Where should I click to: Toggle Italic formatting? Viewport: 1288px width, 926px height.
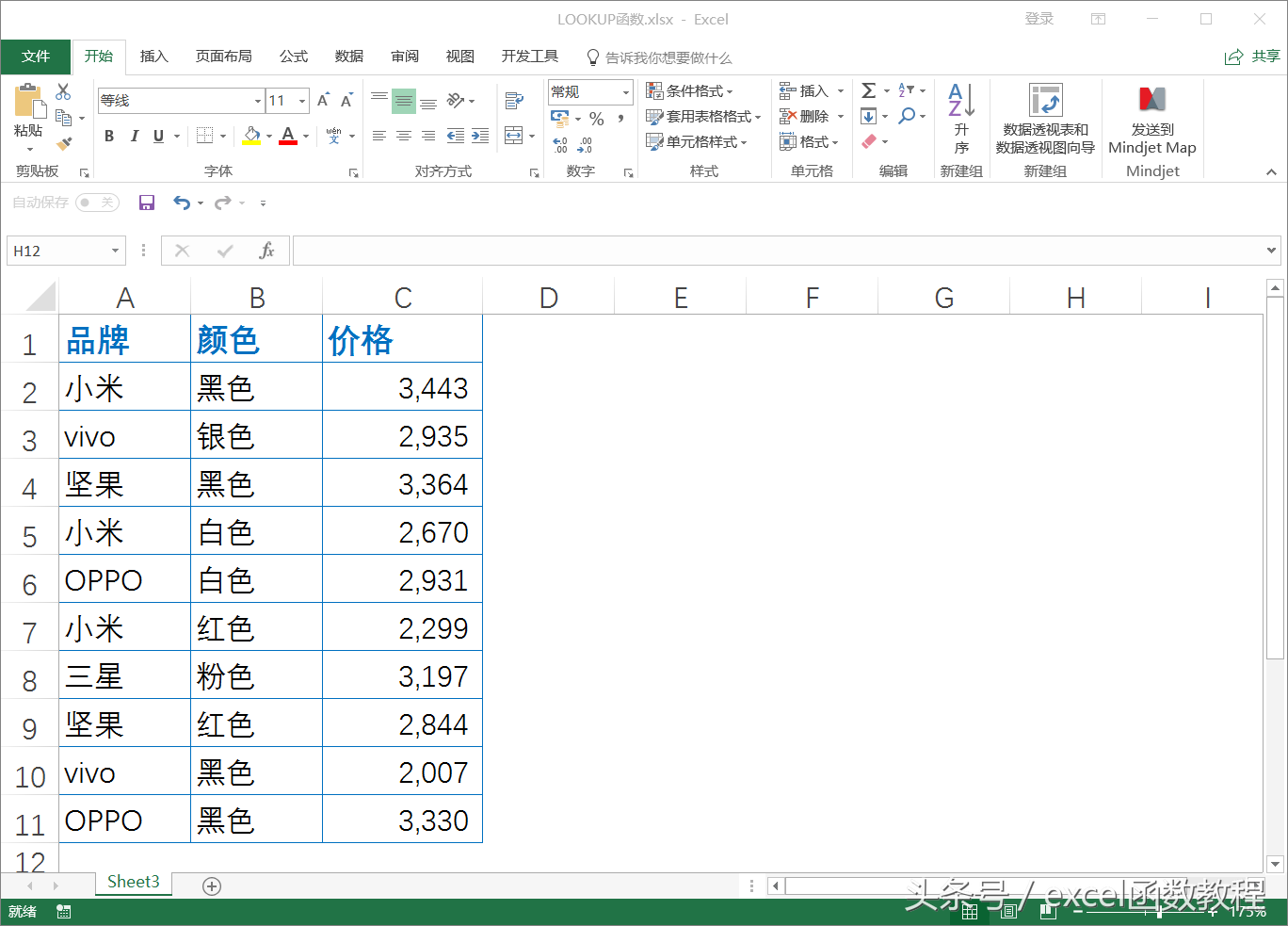pos(134,137)
